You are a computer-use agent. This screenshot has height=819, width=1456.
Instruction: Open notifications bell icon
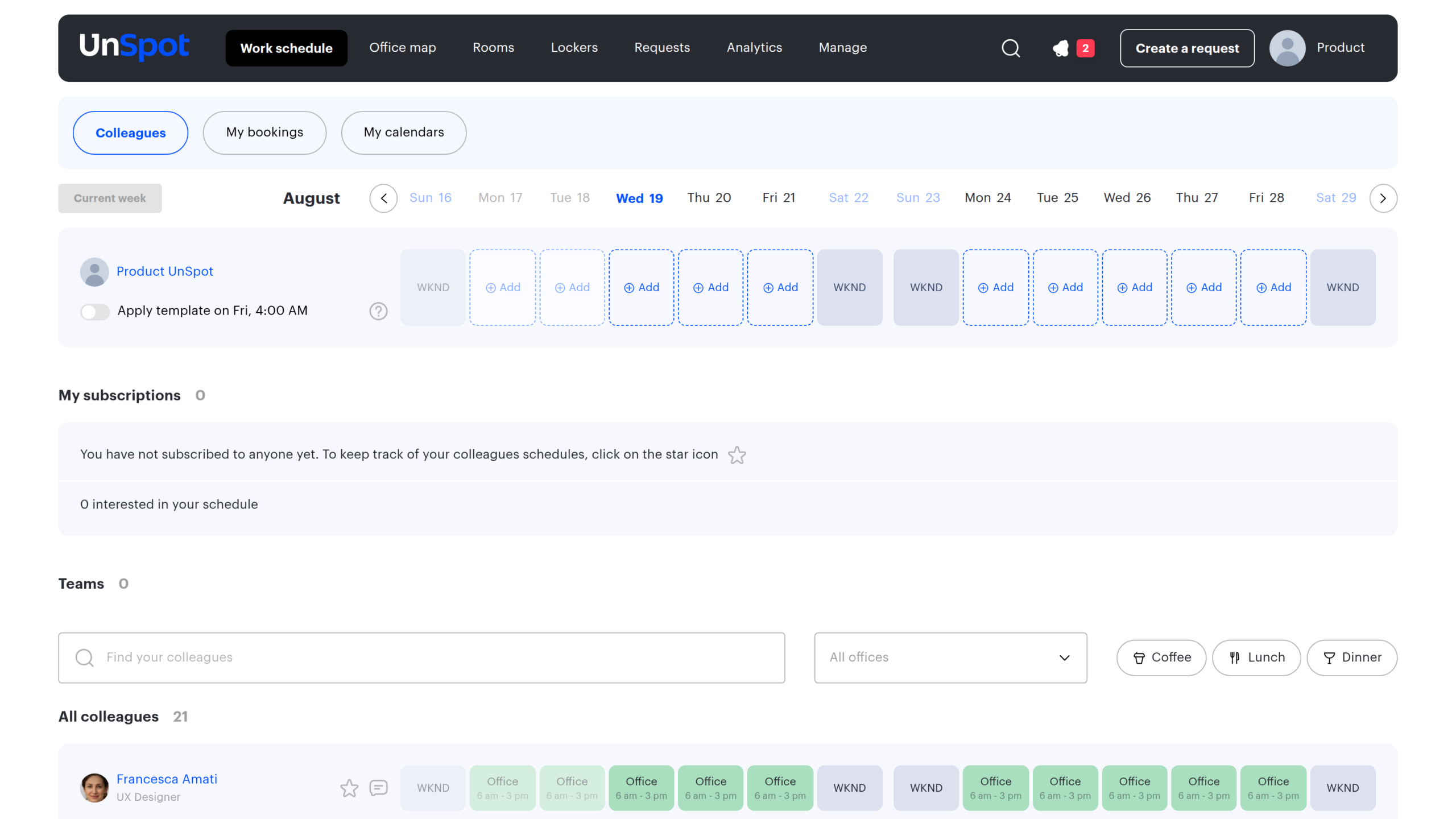[1061, 48]
